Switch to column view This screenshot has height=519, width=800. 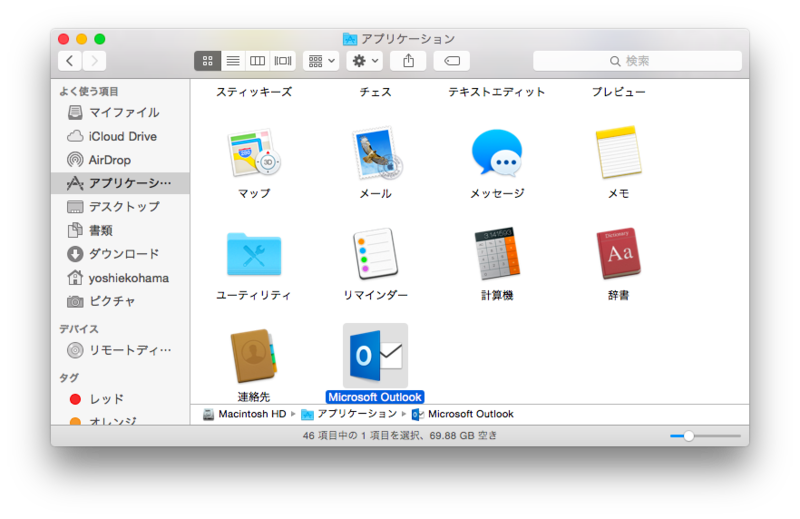pyautogui.click(x=257, y=61)
